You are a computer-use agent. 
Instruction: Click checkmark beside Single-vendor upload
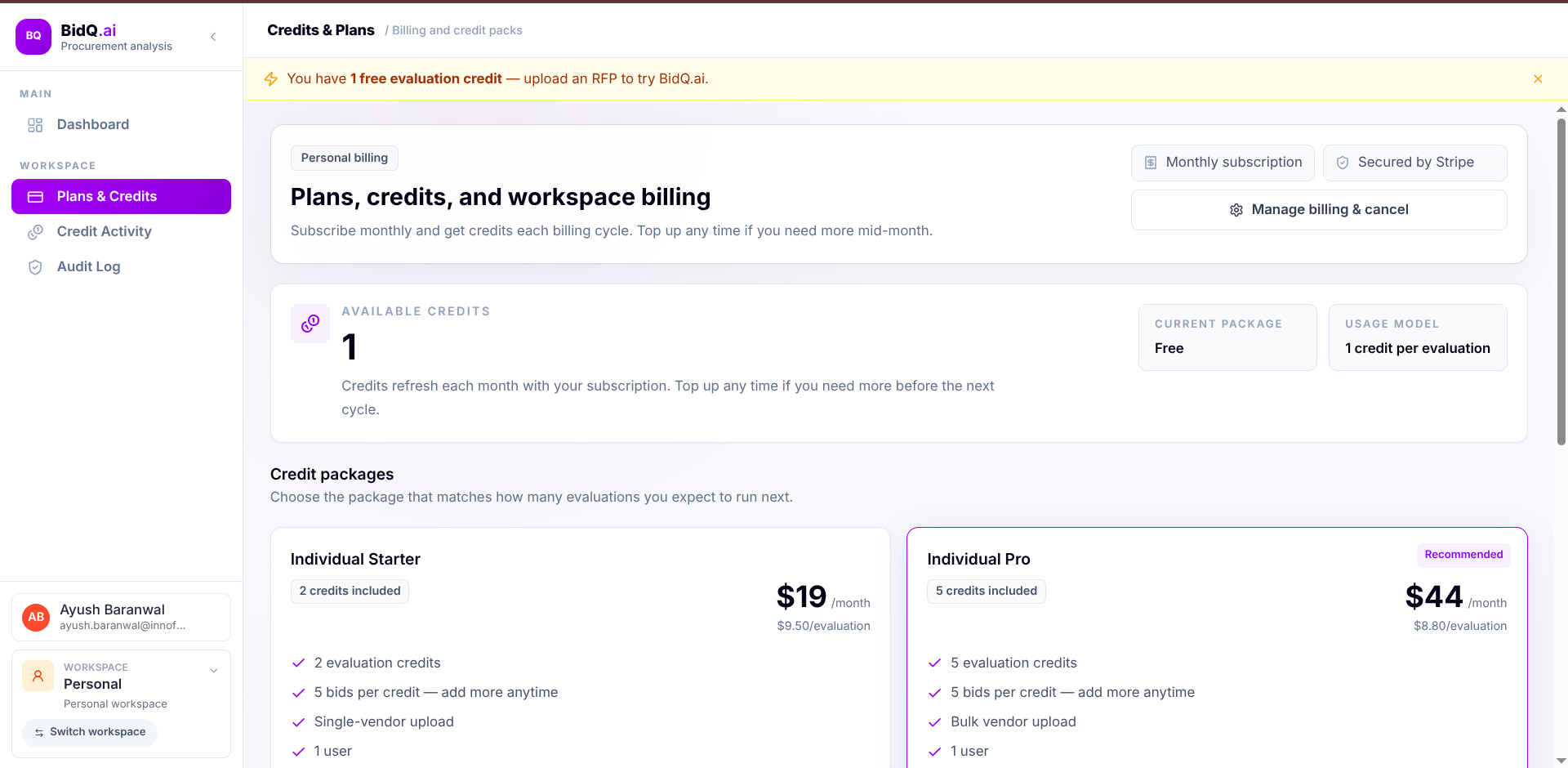pyautogui.click(x=299, y=722)
